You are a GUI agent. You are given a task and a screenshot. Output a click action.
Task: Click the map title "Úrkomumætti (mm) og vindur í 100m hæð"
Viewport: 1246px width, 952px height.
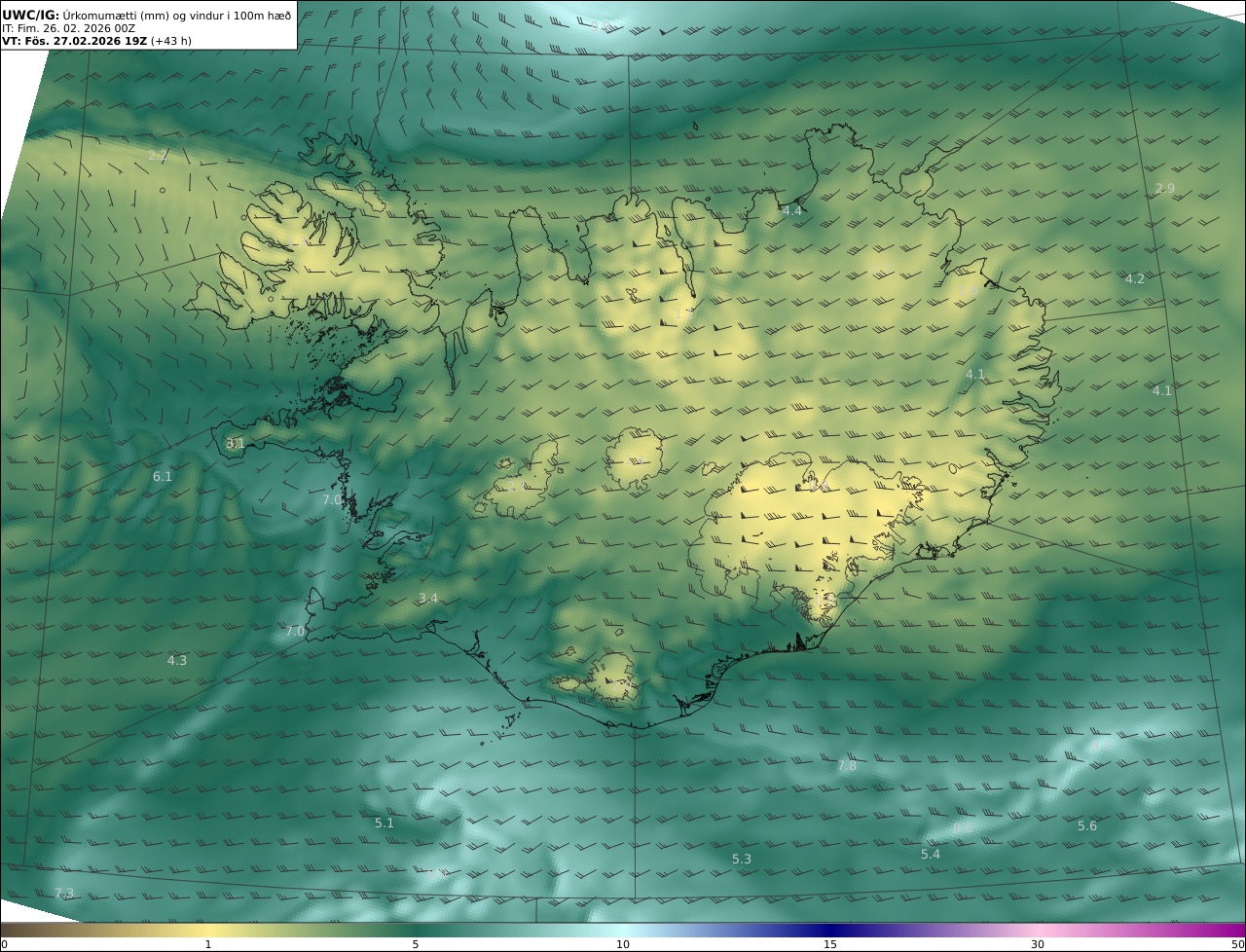176,15
